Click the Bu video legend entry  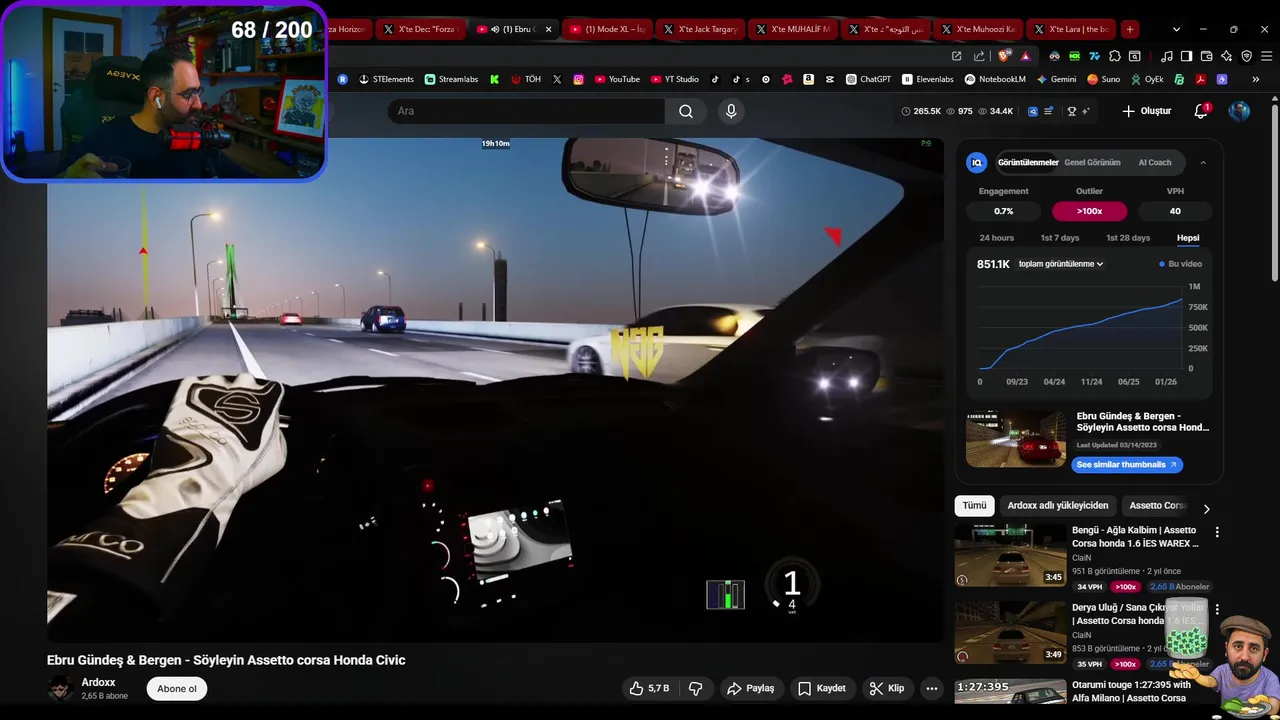point(1181,264)
